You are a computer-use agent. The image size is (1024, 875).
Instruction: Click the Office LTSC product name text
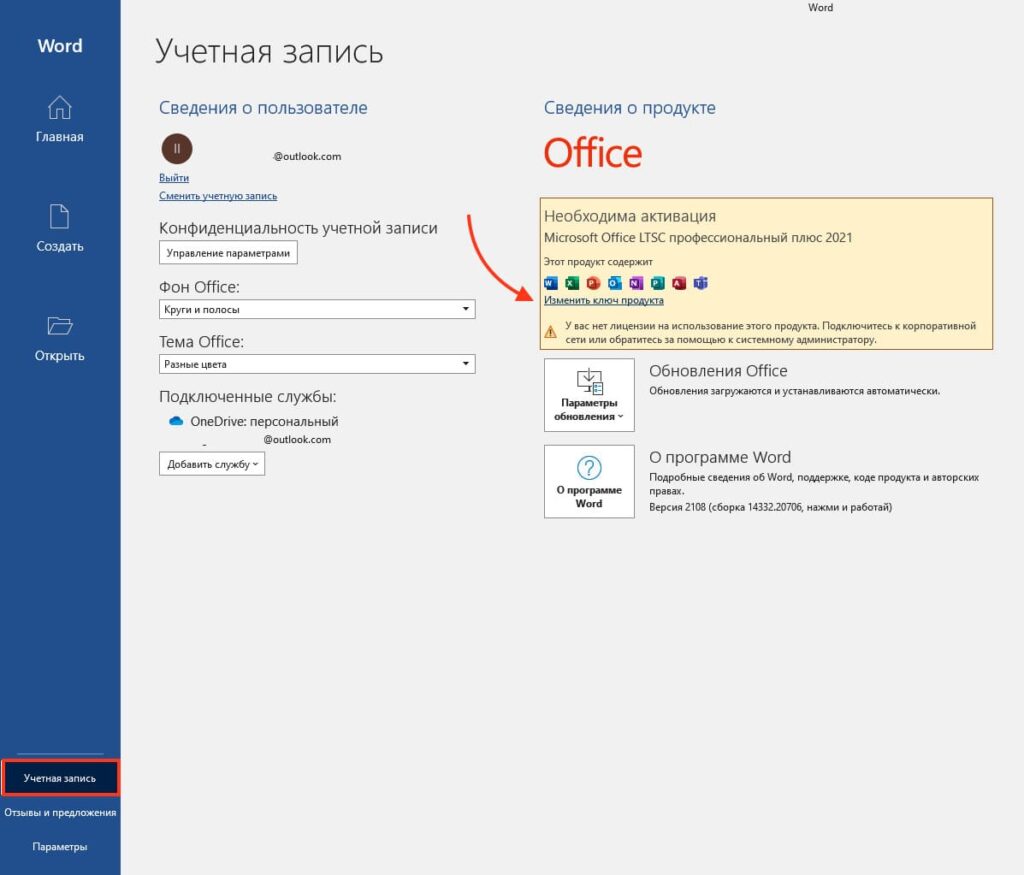coord(698,238)
